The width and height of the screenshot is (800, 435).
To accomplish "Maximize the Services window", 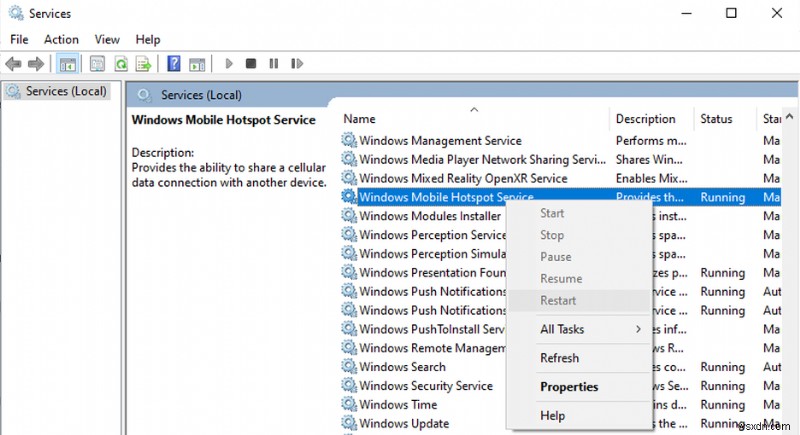I will [731, 13].
